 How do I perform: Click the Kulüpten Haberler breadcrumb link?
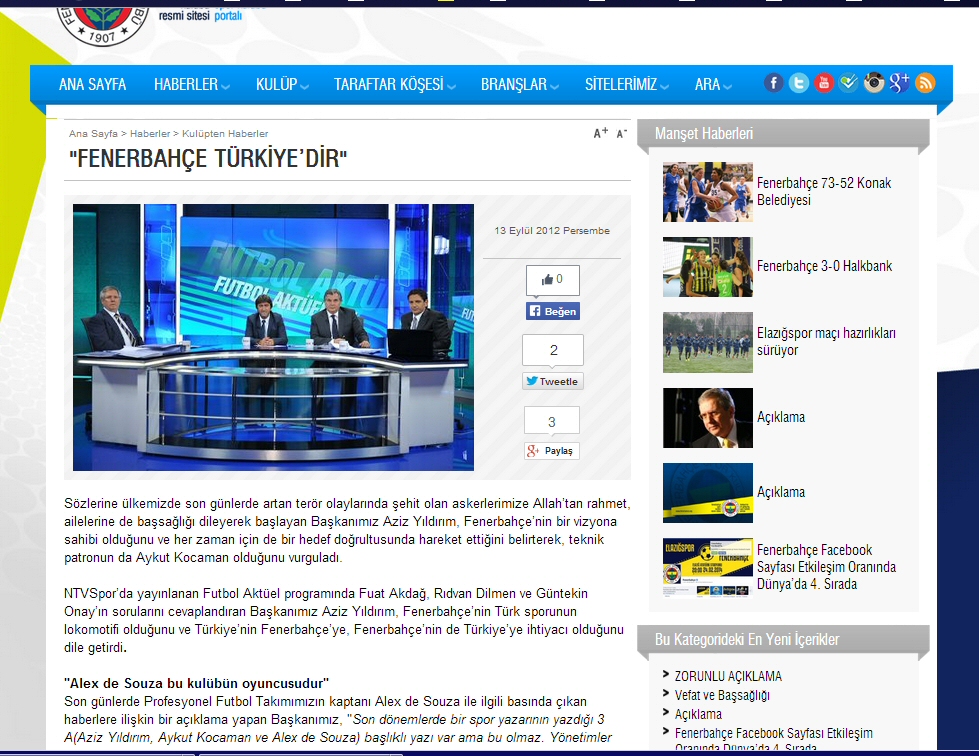click(225, 133)
